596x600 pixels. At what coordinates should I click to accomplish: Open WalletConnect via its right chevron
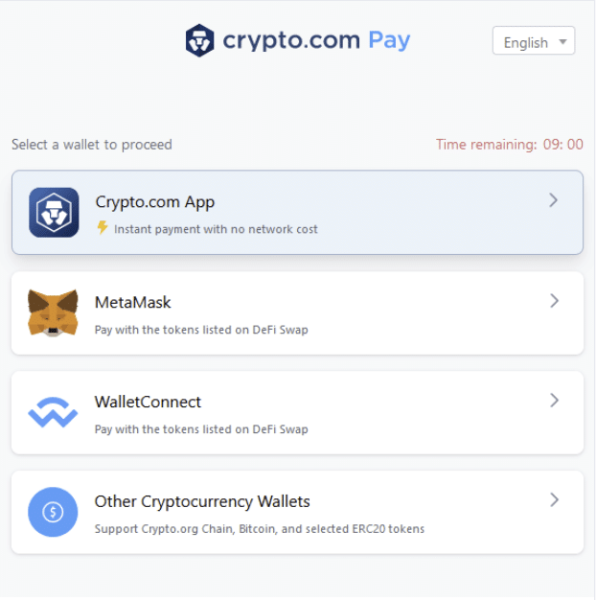coord(554,400)
